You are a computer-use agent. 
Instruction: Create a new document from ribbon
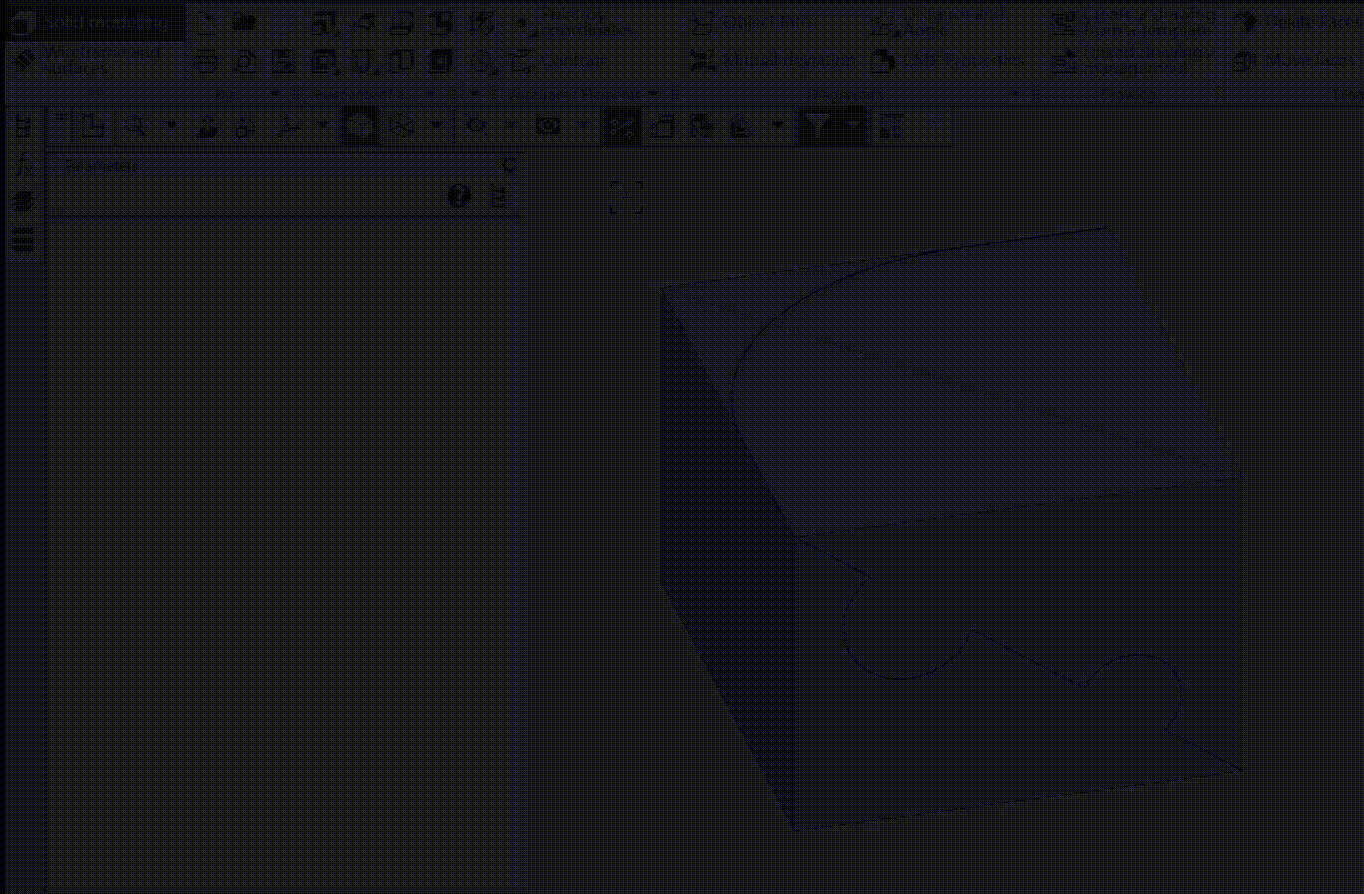click(x=205, y=22)
